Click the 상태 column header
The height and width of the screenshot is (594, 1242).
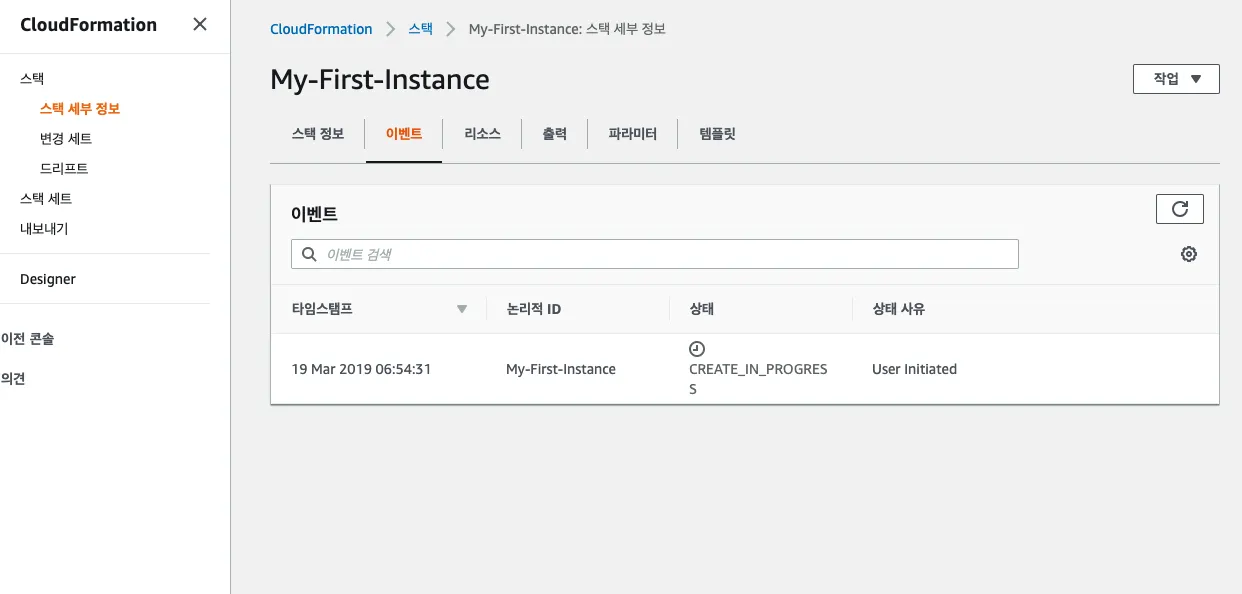[702, 309]
